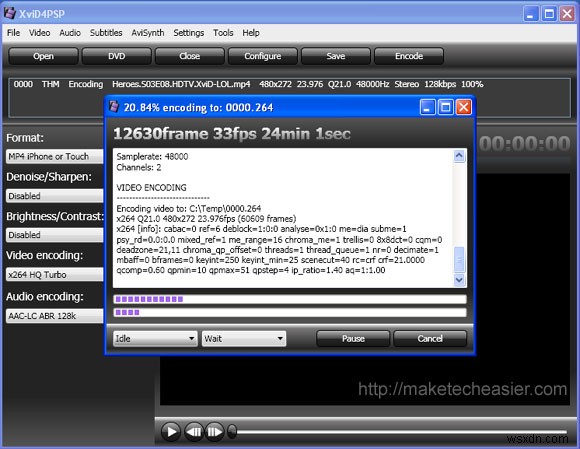Viewport: 580px width, 449px height.
Task: Open the Format dropdown MP4 iPhone or Touch
Action: click(55, 156)
